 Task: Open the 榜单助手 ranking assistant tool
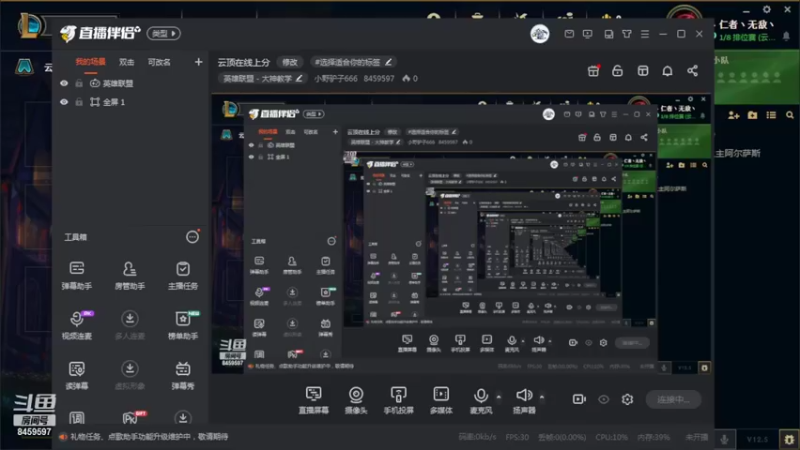183,325
